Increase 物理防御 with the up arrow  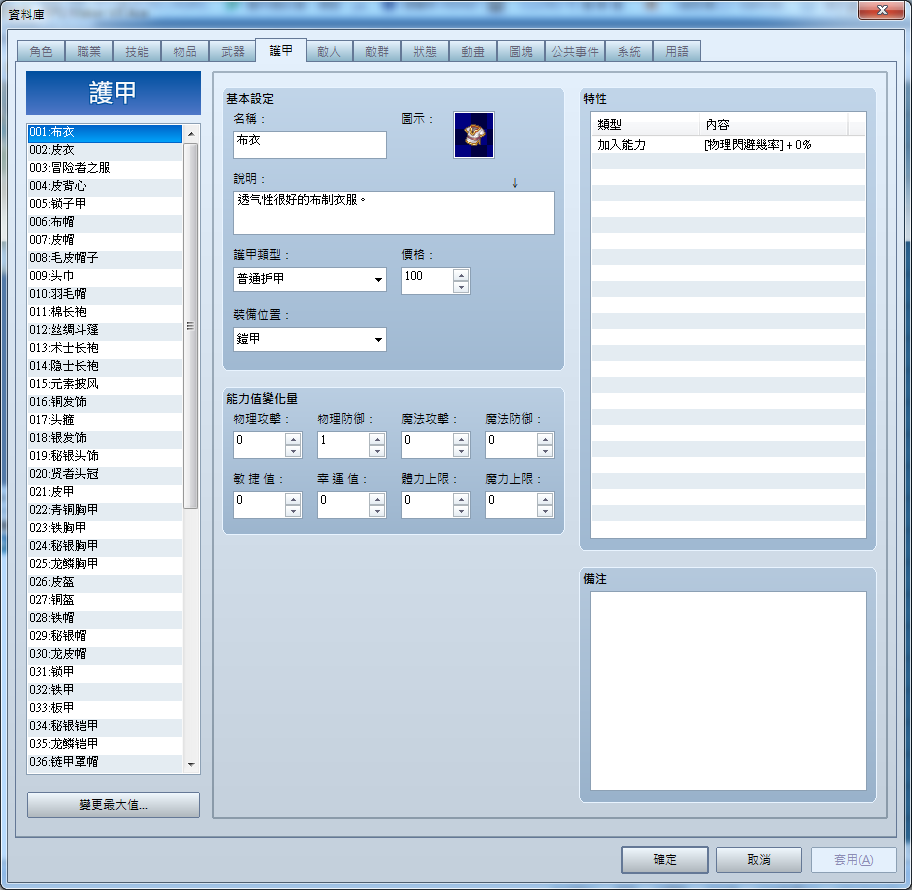377,439
